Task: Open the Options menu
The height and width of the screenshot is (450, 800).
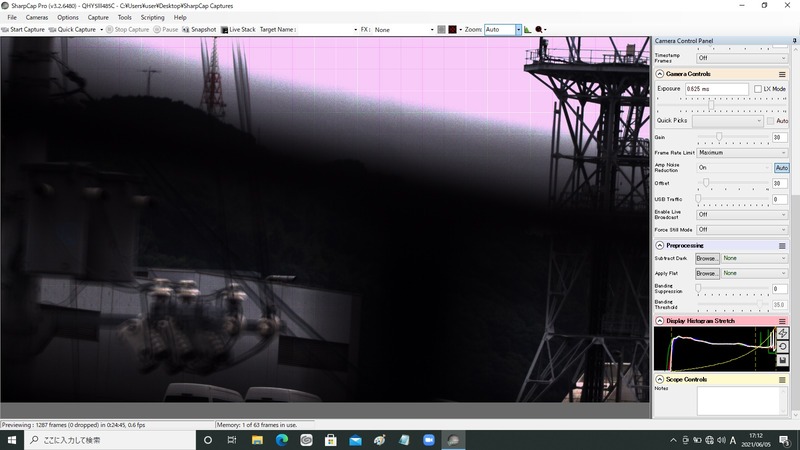Action: (x=68, y=17)
